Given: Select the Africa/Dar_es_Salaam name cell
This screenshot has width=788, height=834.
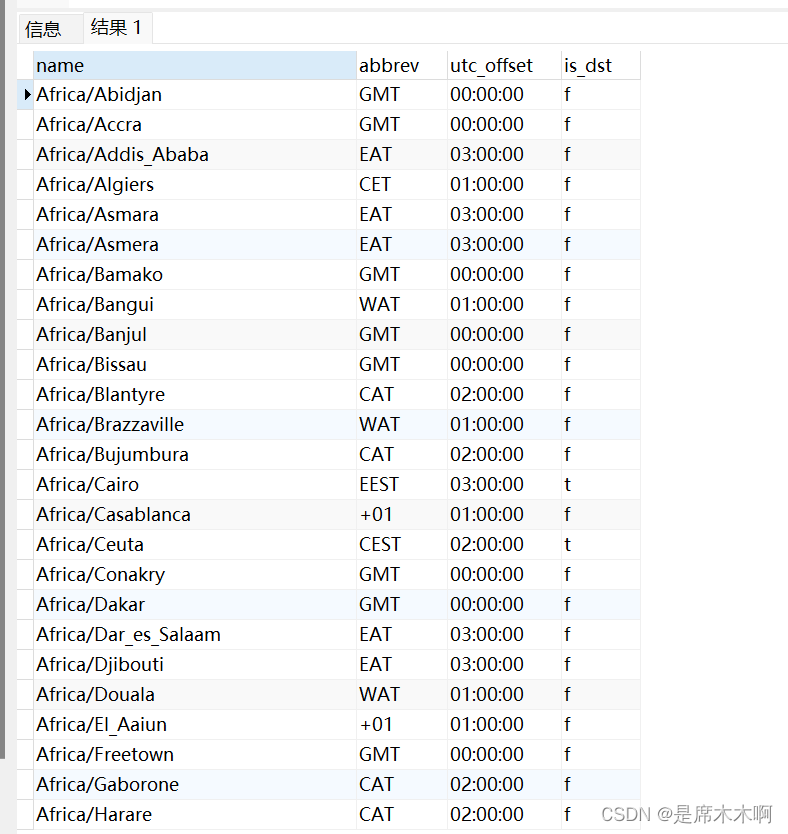Looking at the screenshot, I should [x=195, y=635].
